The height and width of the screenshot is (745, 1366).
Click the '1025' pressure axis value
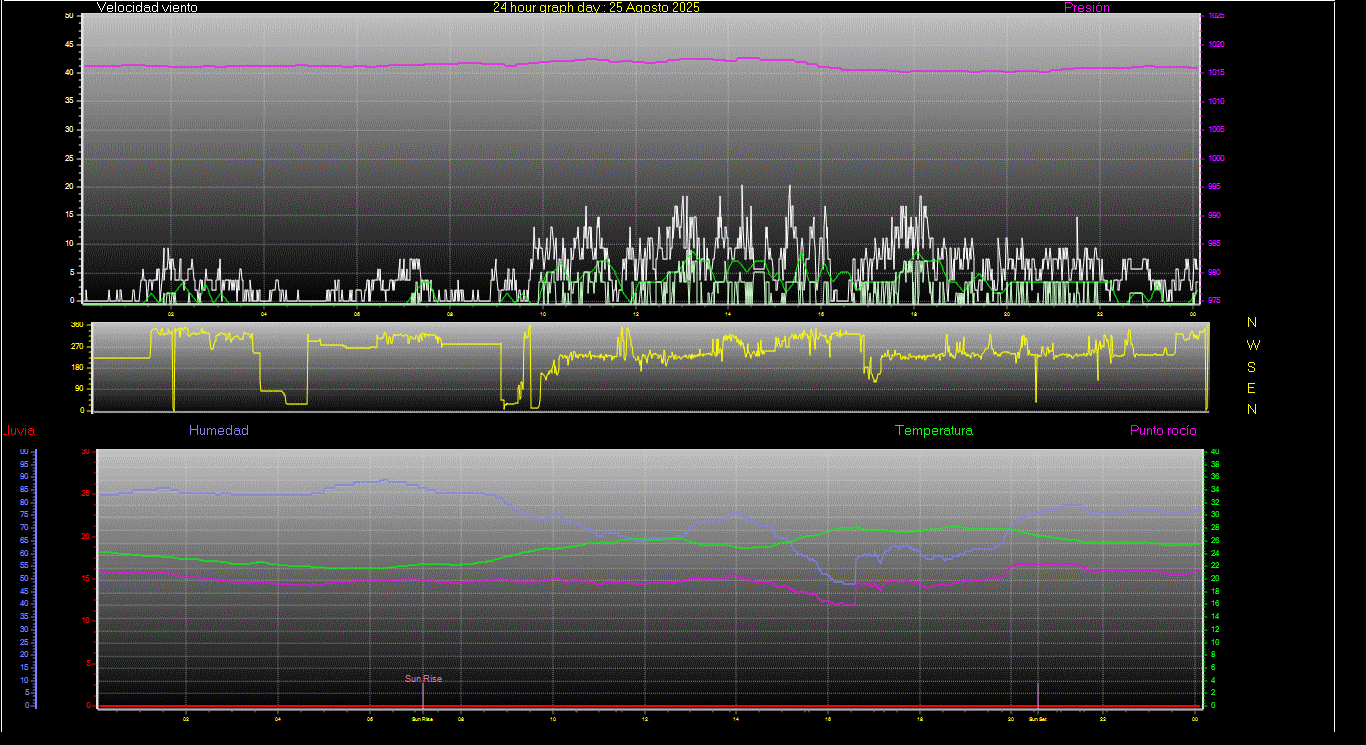[x=1215, y=16]
